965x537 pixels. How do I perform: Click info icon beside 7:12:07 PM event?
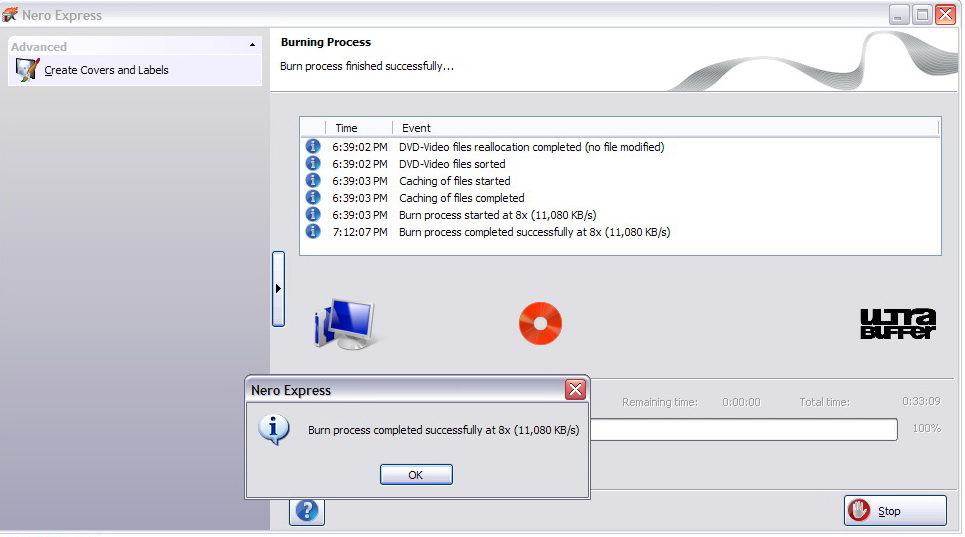click(313, 231)
